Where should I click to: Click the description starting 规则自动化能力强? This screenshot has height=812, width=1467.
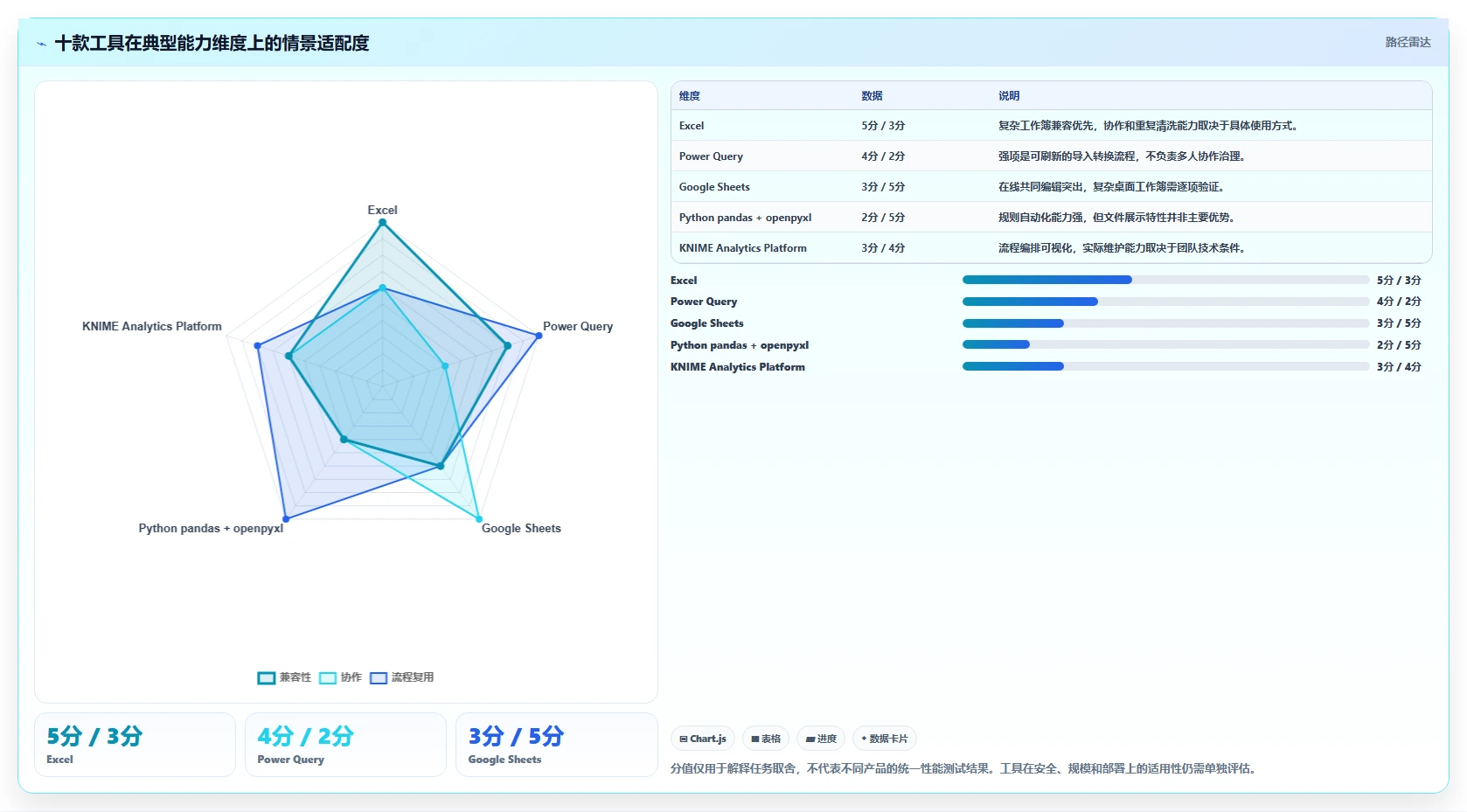1119,218
